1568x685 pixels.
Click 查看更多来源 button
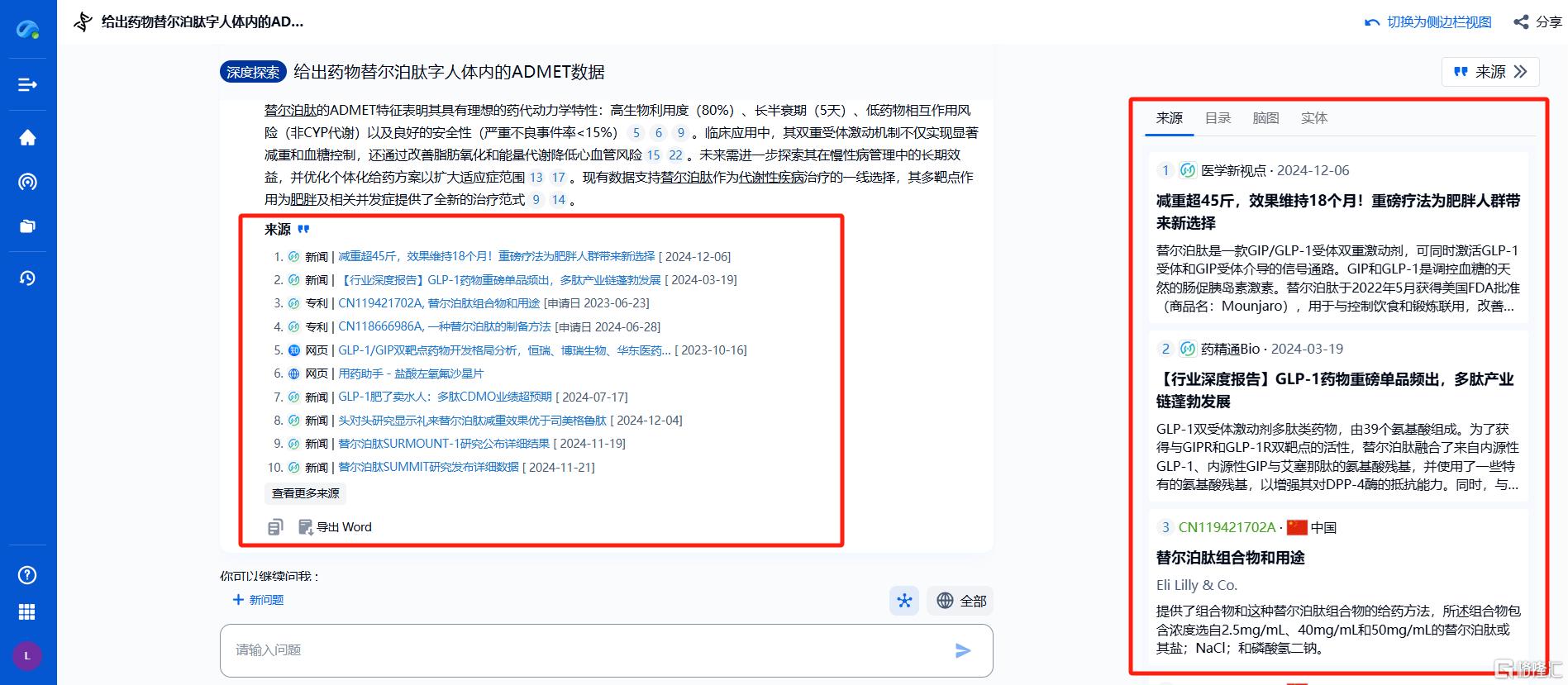(x=306, y=493)
